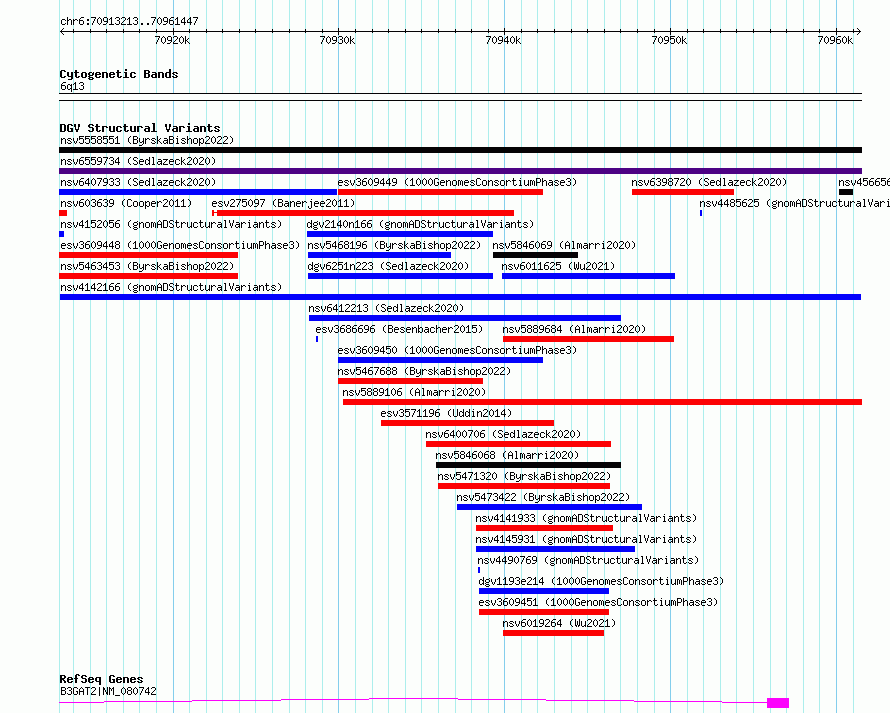Click the nsv6019264 (Wu2021) label
The height and width of the screenshot is (713, 890).
point(559,623)
